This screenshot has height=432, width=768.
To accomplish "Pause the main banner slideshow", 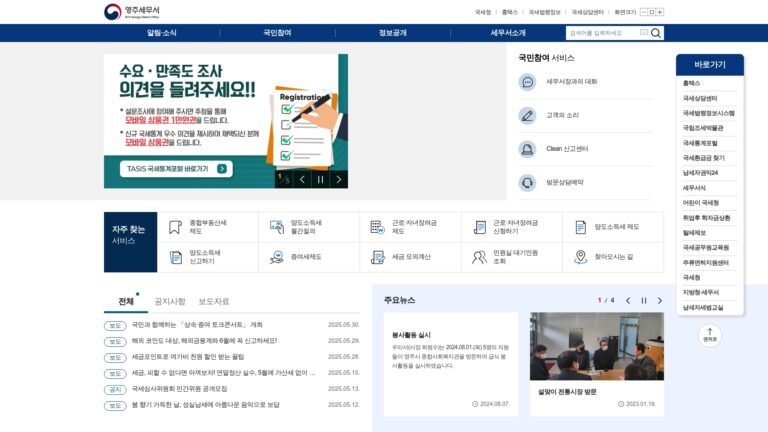I will pos(320,180).
